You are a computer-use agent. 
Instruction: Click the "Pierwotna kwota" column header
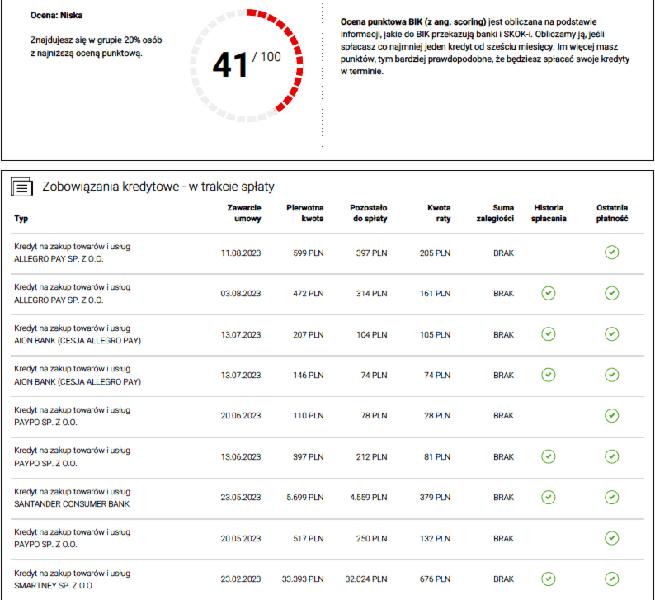tap(305, 213)
